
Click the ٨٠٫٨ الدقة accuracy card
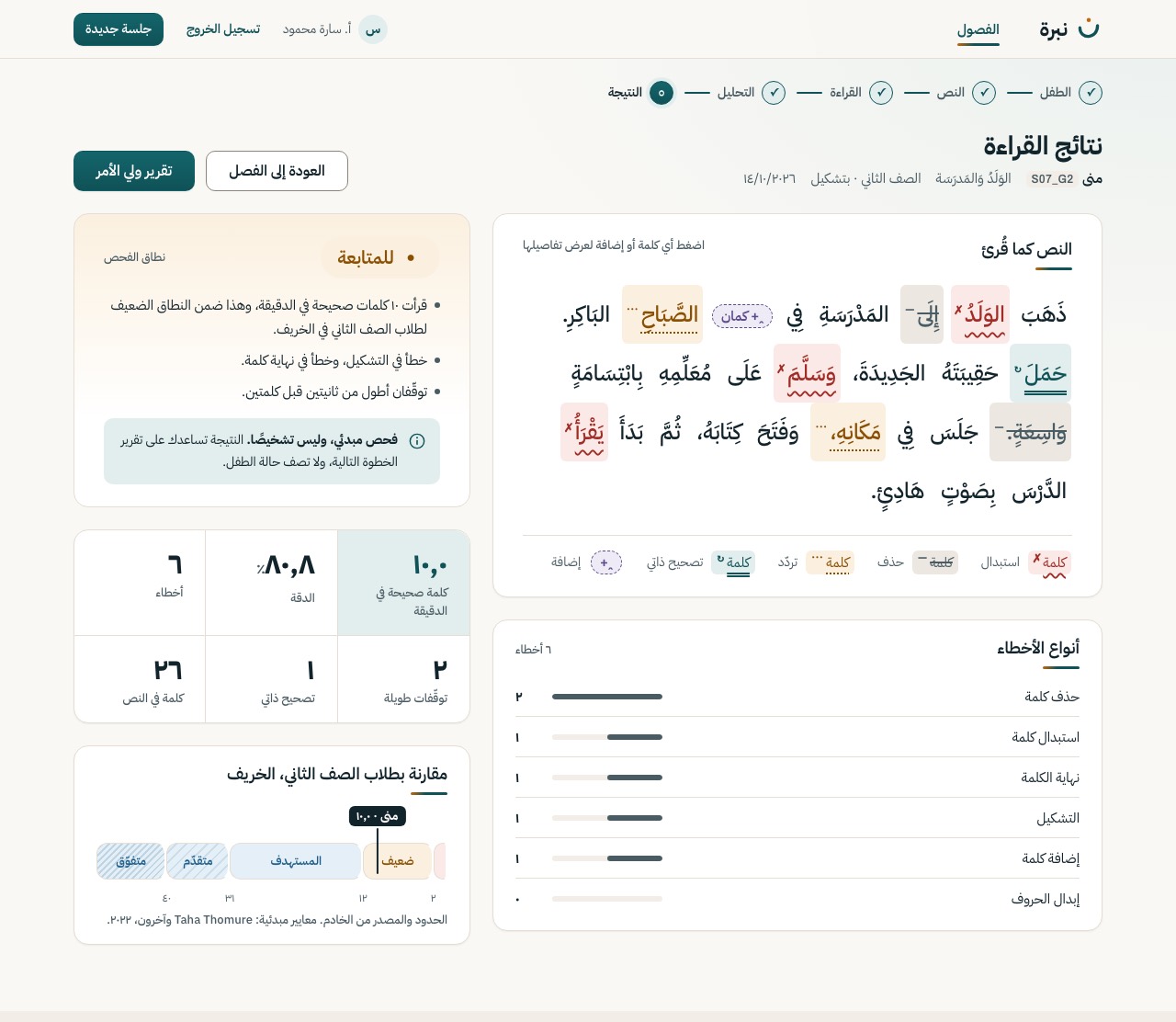point(272,583)
